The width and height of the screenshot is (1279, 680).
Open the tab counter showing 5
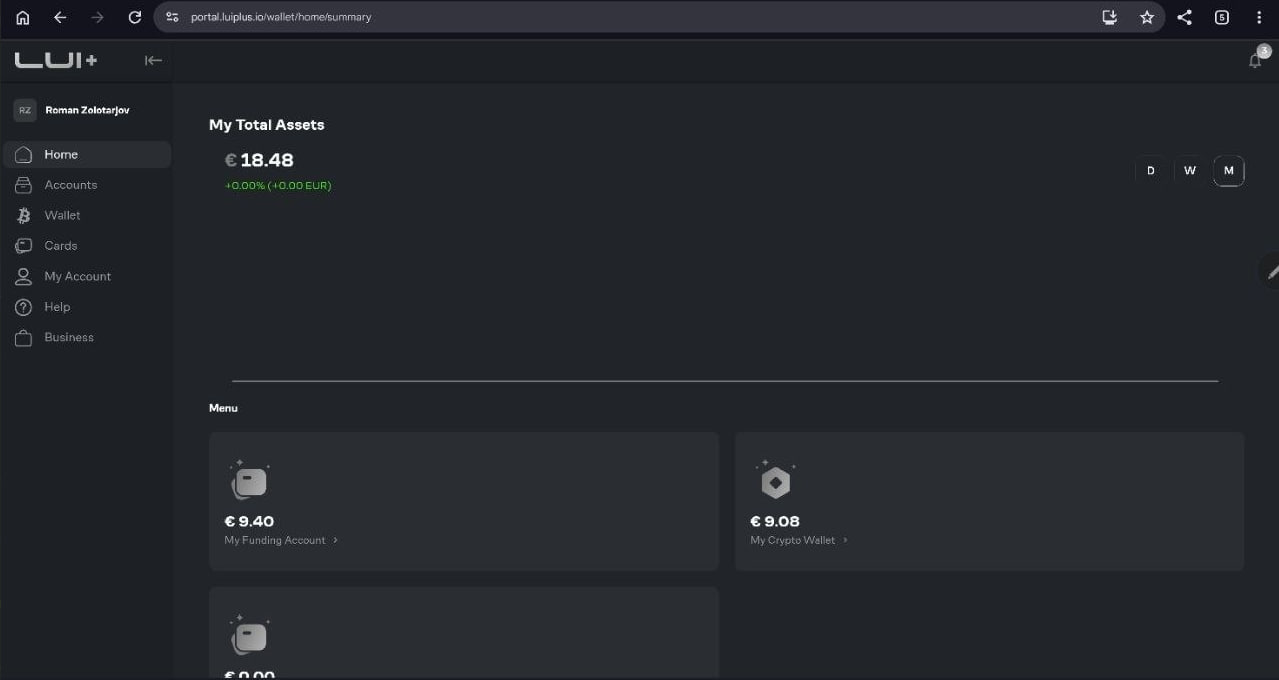point(1222,17)
